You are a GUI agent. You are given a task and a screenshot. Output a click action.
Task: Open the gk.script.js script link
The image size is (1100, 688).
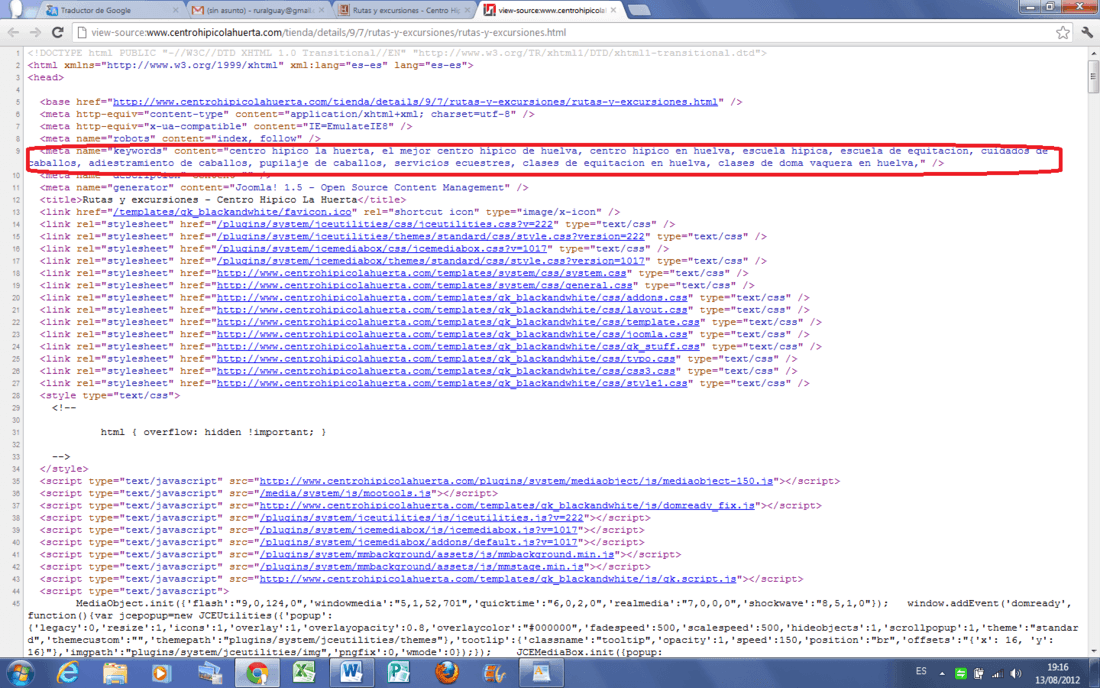coord(498,579)
